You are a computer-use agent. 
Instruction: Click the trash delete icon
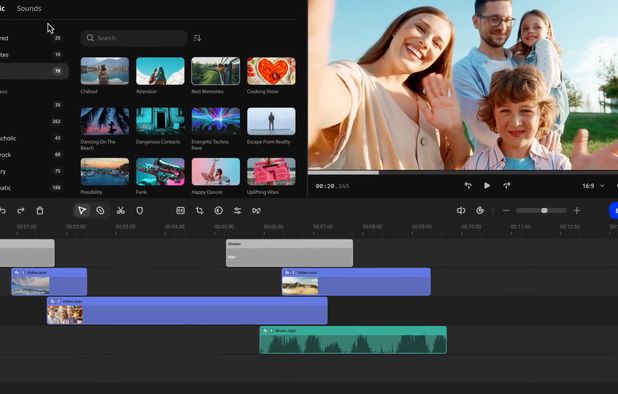tap(40, 210)
